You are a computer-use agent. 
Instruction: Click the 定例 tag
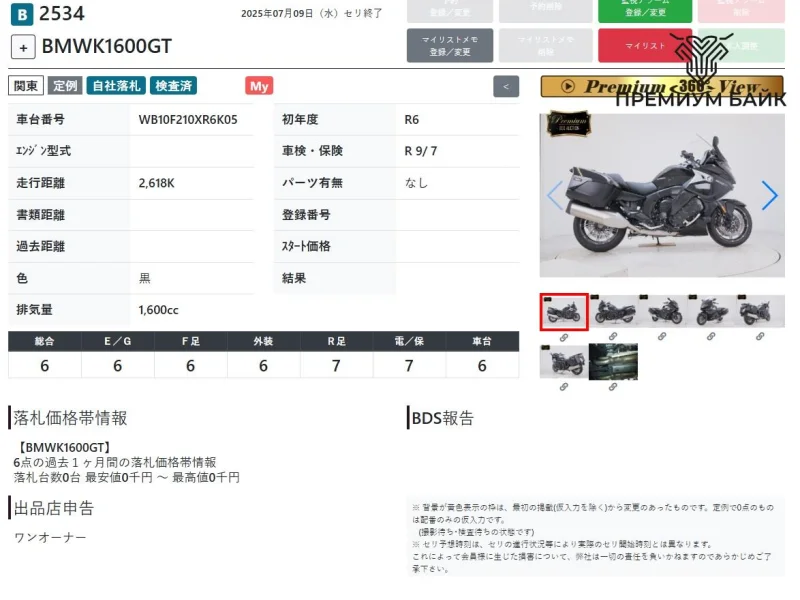(66, 86)
